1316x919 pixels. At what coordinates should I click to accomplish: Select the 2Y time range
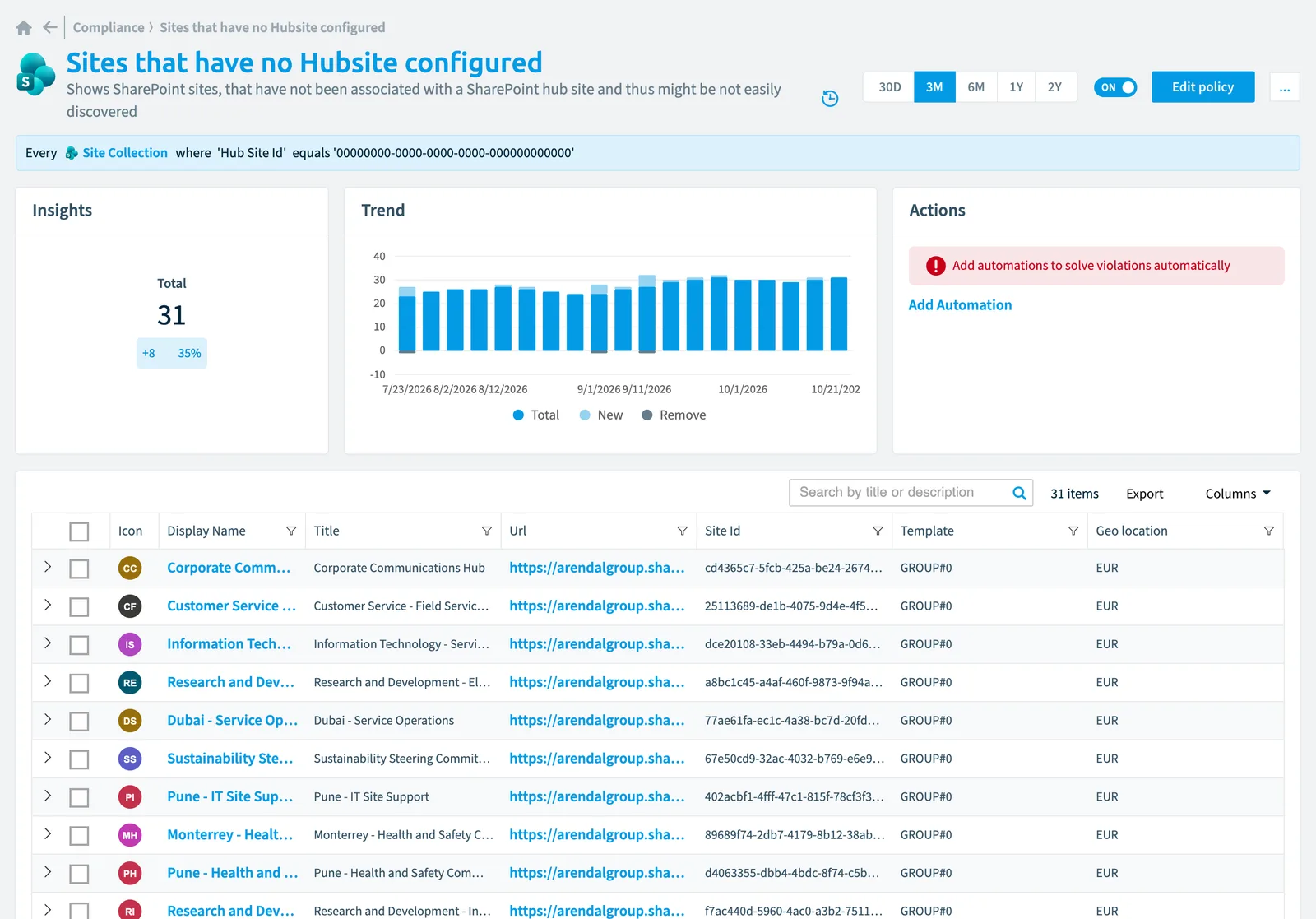(1055, 87)
